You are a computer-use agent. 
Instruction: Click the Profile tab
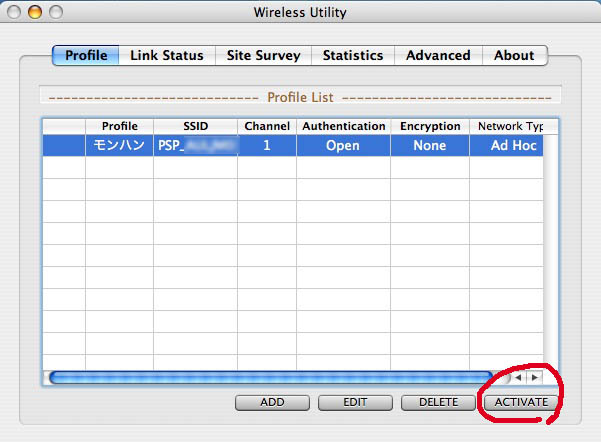pyautogui.click(x=86, y=56)
